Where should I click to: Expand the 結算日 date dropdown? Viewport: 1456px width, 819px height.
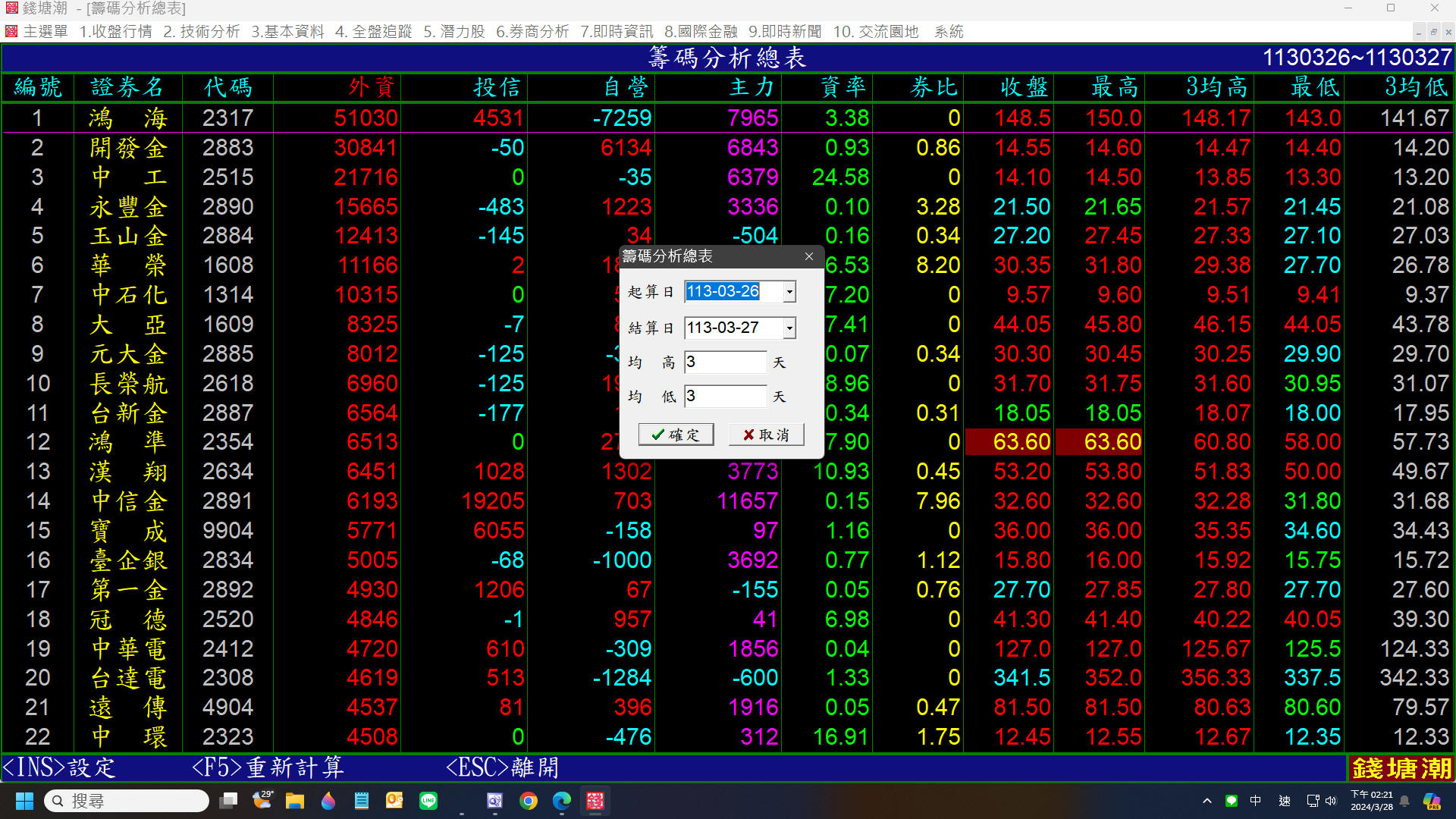789,328
